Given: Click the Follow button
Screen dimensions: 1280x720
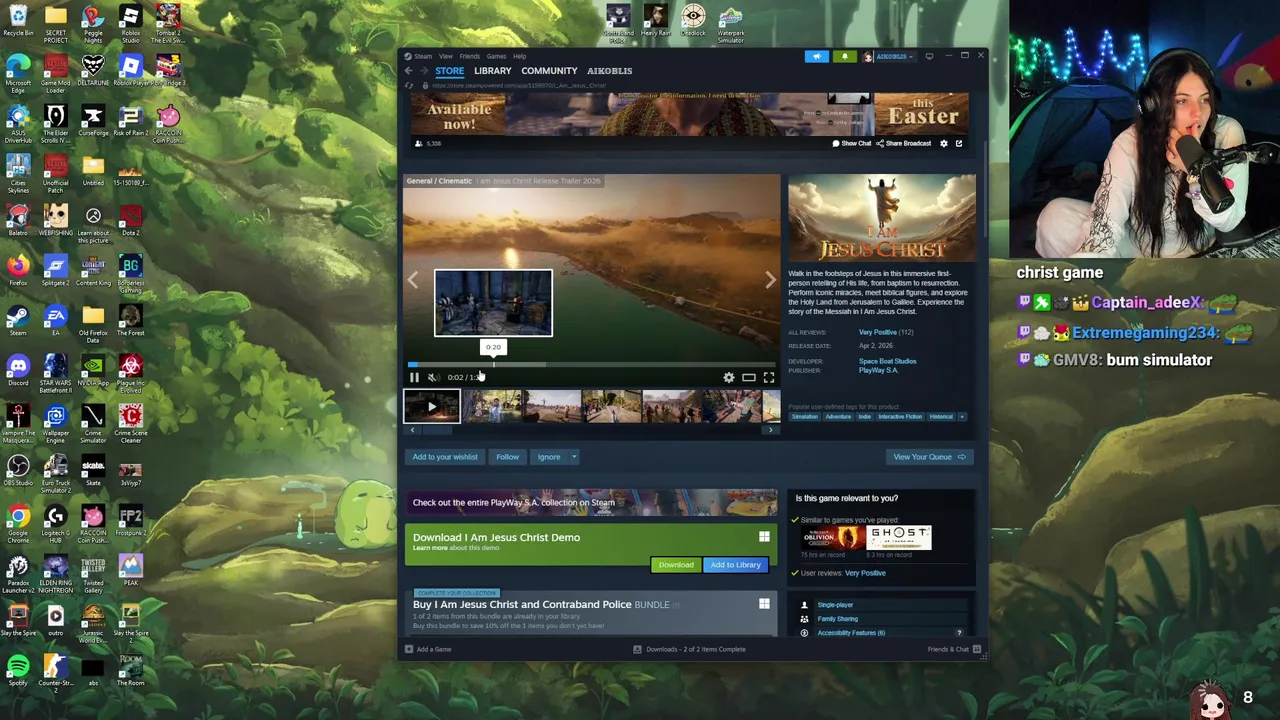Looking at the screenshot, I should tap(507, 457).
